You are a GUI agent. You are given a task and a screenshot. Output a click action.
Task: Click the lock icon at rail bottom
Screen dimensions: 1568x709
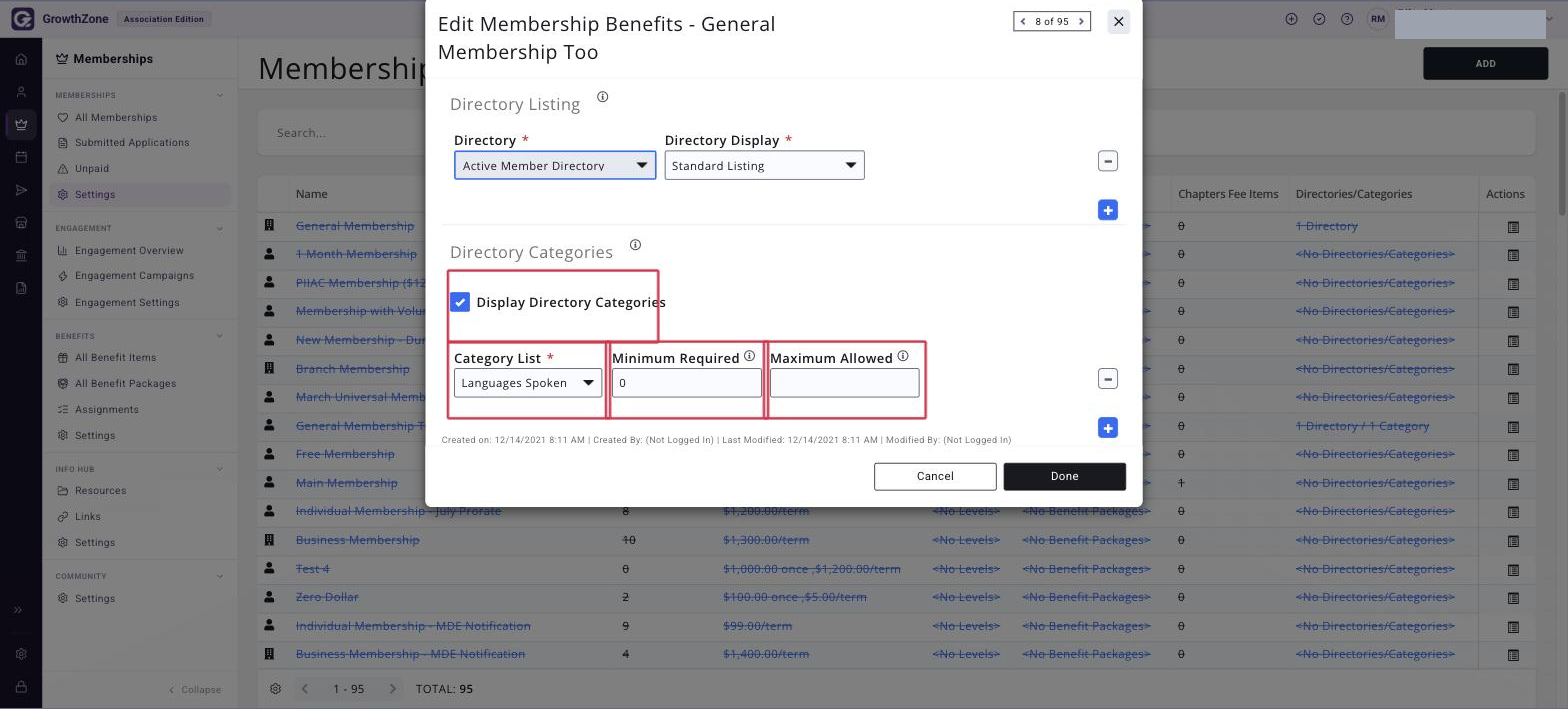coord(21,687)
